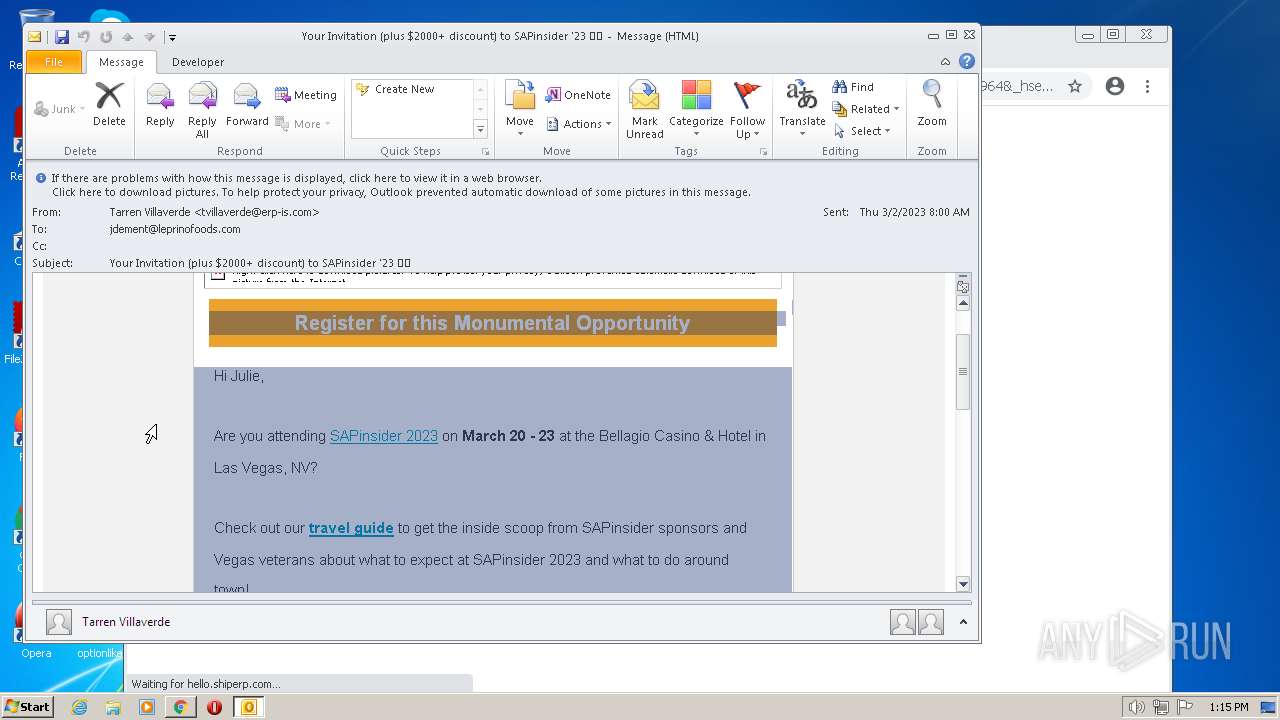1280x720 pixels.
Task: Open the Opera taskbar icon
Action: 214,707
